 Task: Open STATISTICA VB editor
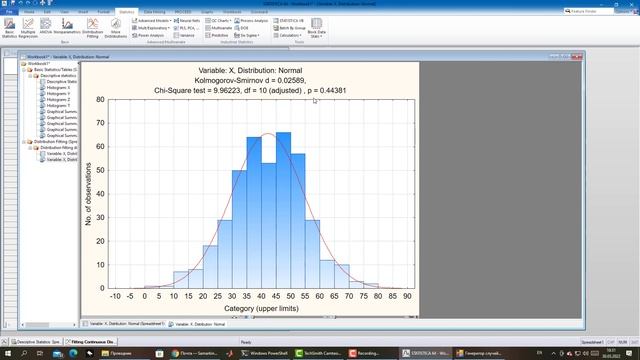click(289, 20)
